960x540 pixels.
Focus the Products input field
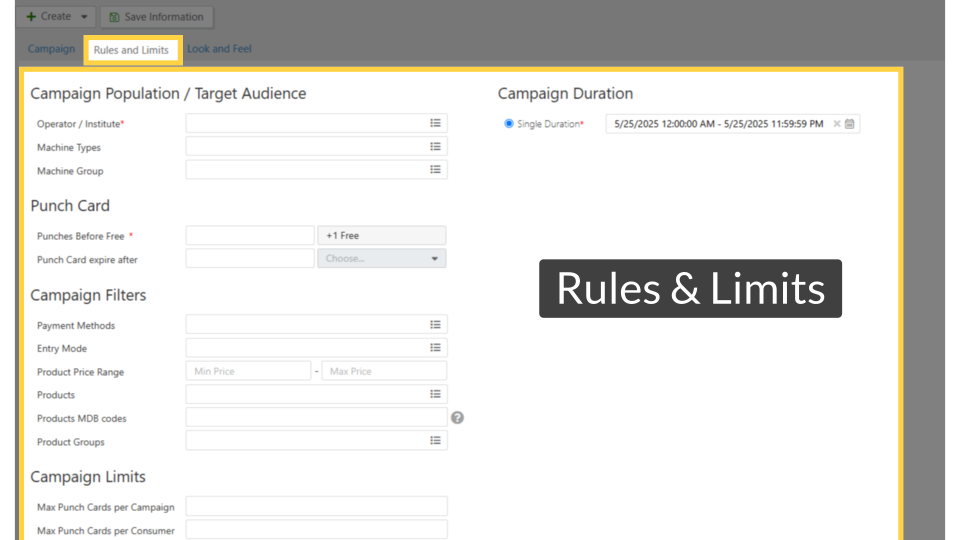(317, 394)
